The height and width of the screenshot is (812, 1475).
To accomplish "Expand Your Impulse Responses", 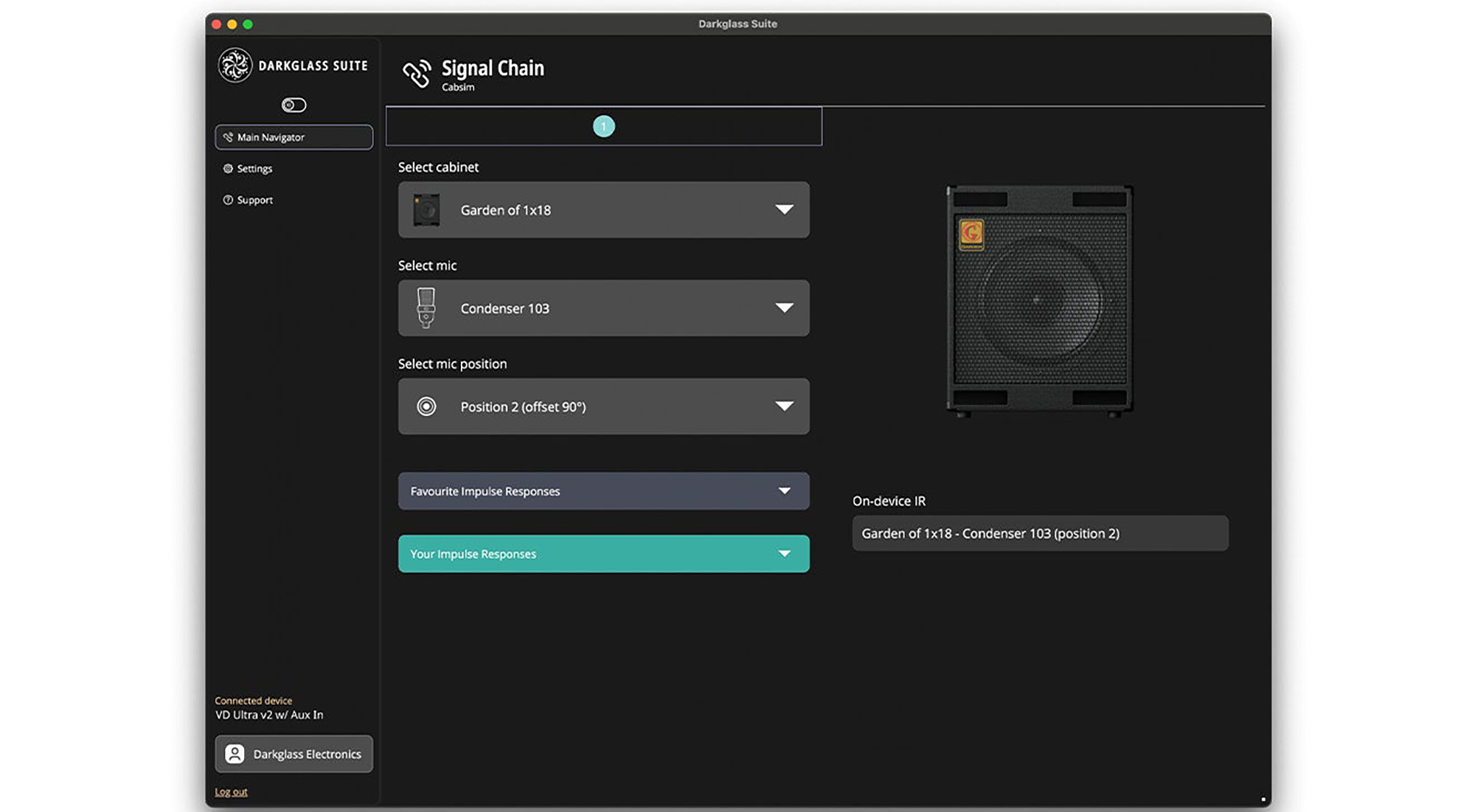I will [x=604, y=554].
